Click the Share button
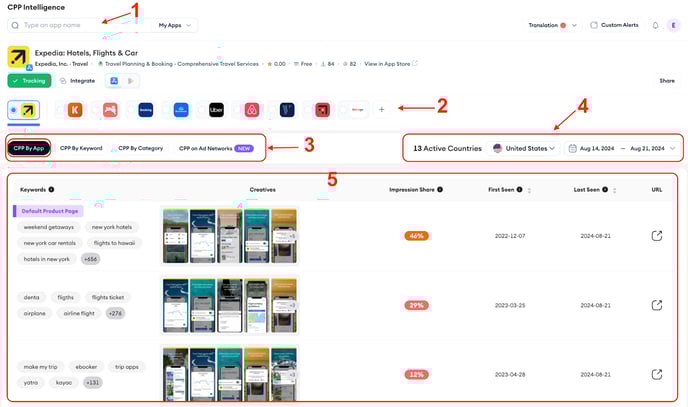Viewport: 688px width, 407px height. pyautogui.click(x=667, y=81)
